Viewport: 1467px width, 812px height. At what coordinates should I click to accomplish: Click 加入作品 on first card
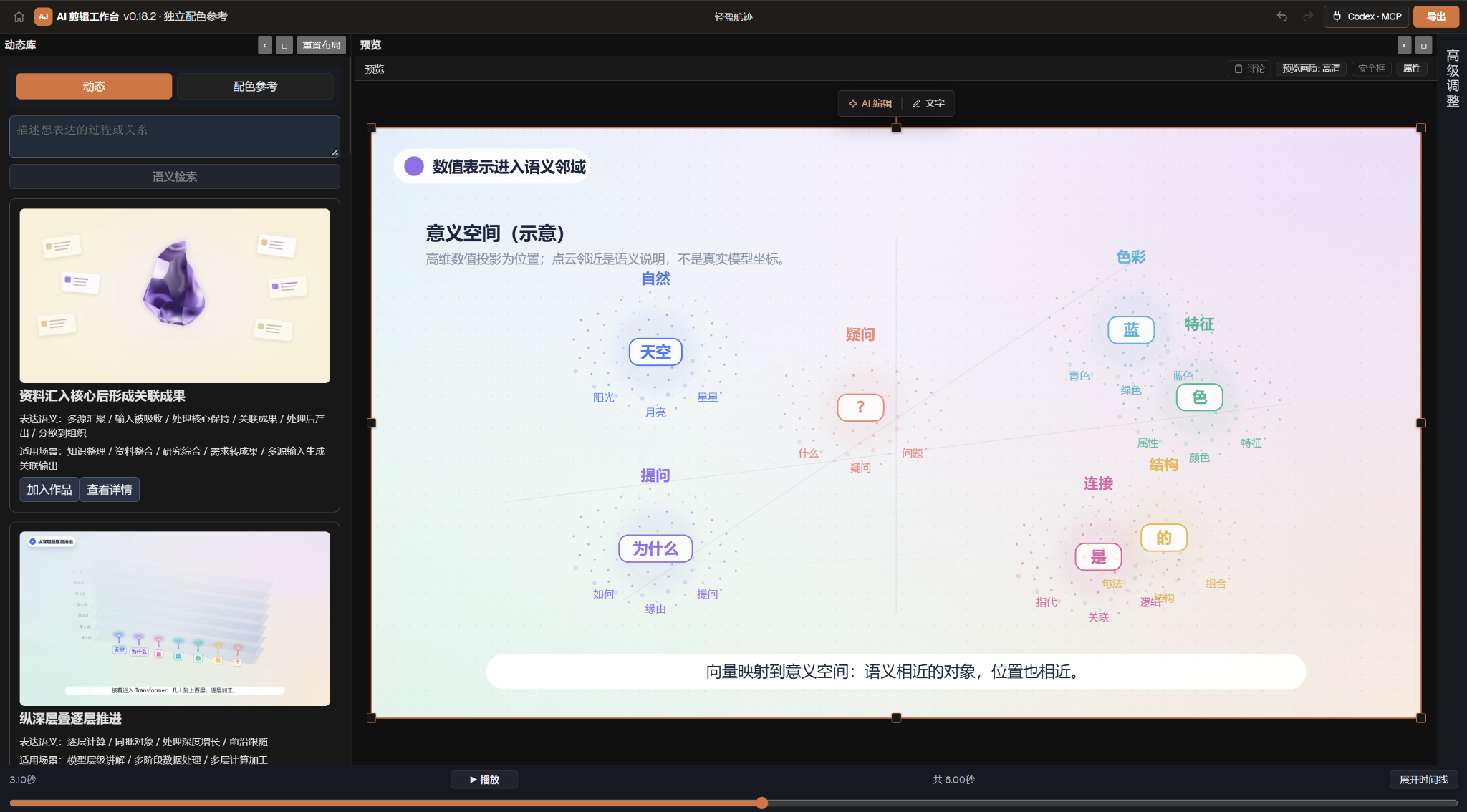coord(49,490)
